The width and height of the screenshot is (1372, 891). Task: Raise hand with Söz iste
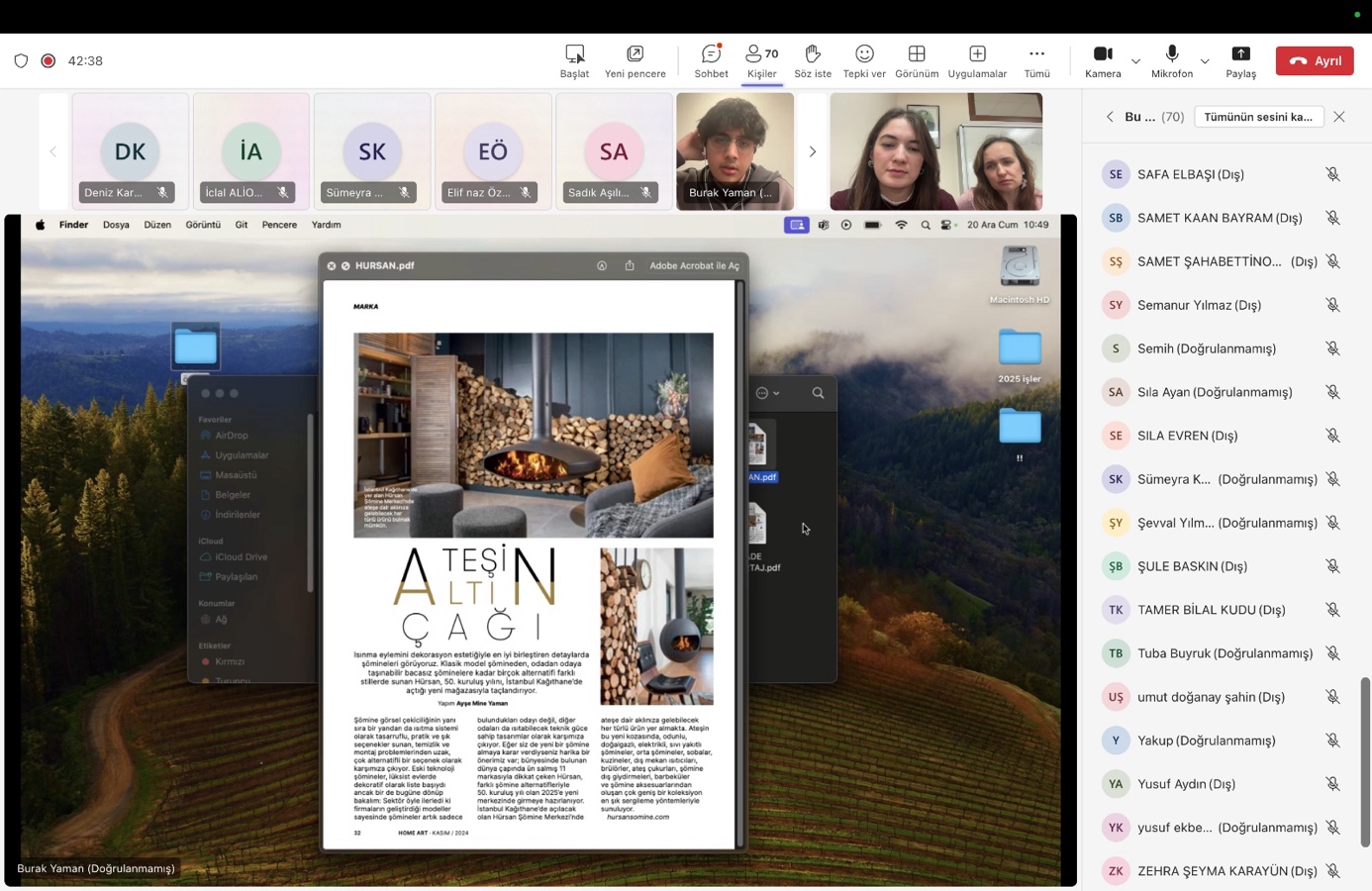click(813, 60)
